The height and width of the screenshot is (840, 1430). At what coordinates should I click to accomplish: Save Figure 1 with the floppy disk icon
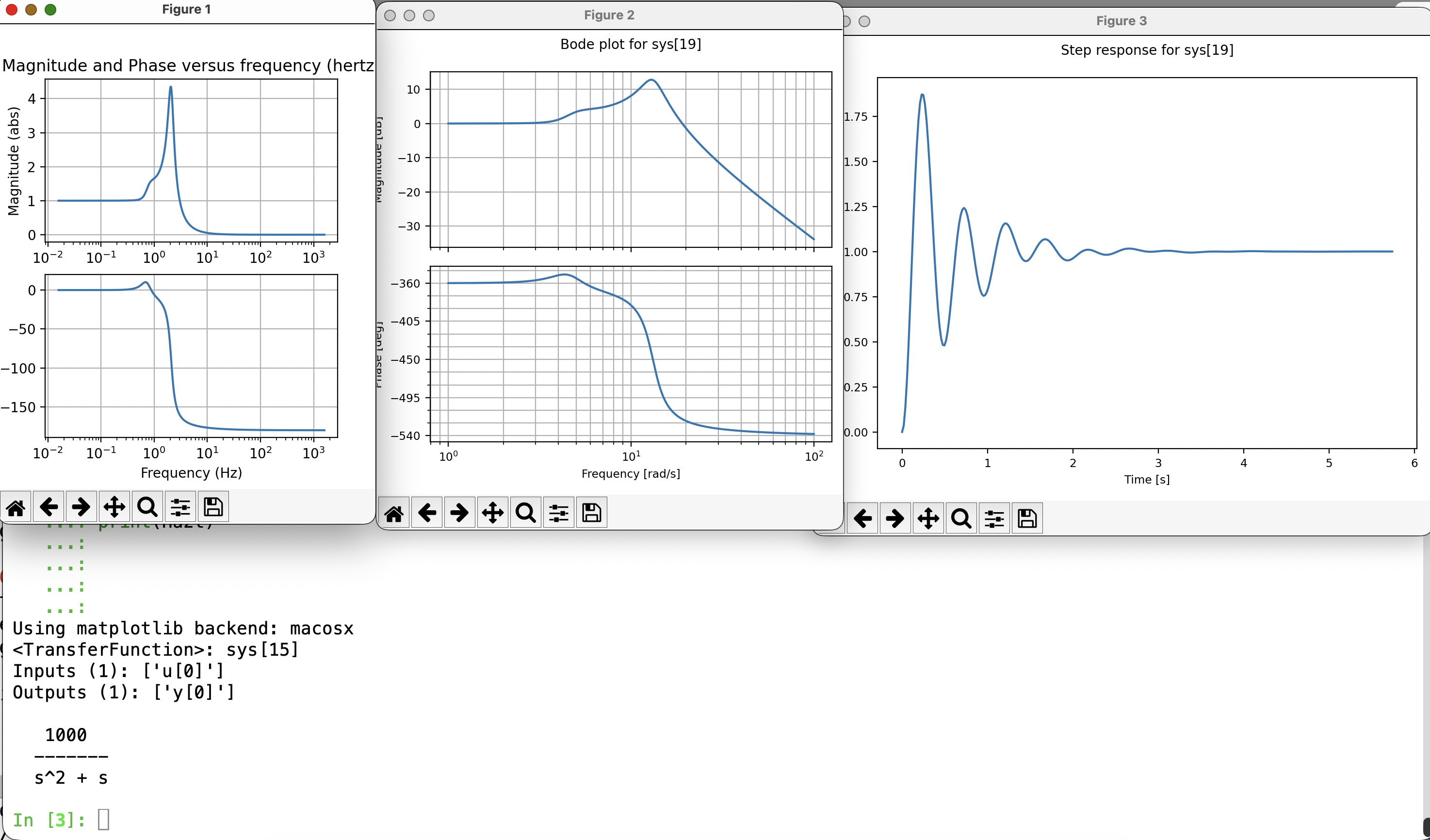[x=213, y=507]
